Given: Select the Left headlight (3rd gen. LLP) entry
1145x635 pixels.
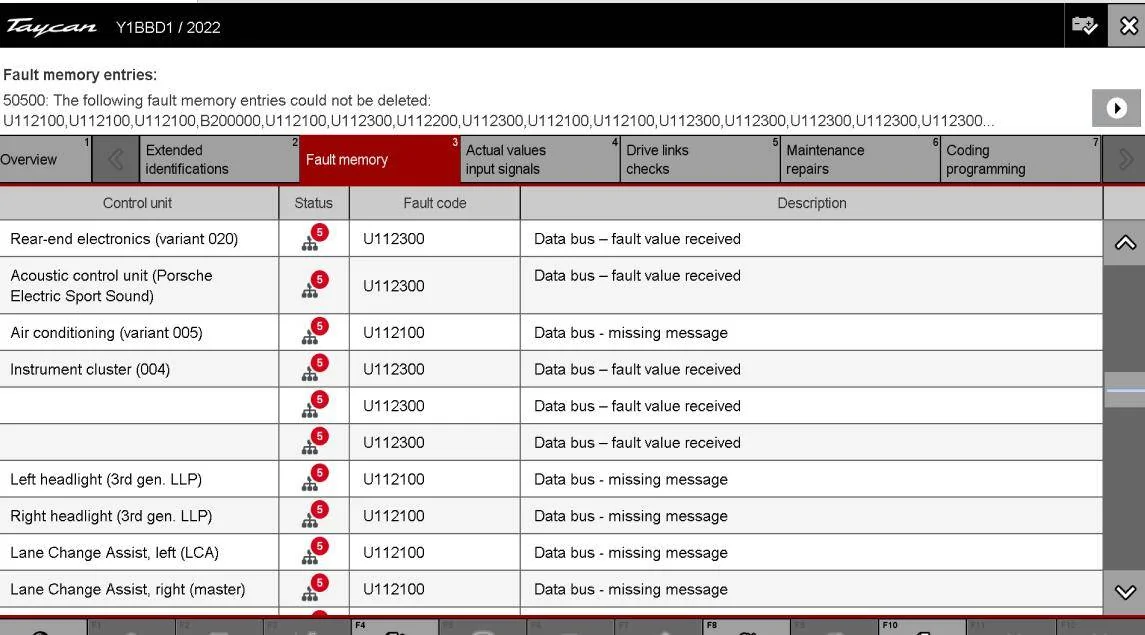Looking at the screenshot, I should pyautogui.click(x=106, y=480).
